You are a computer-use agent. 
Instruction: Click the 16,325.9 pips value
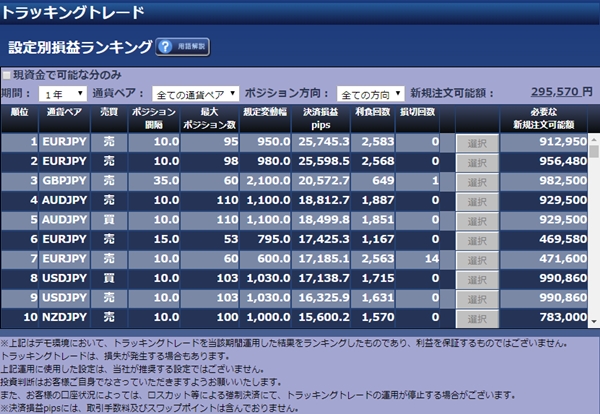(324, 298)
